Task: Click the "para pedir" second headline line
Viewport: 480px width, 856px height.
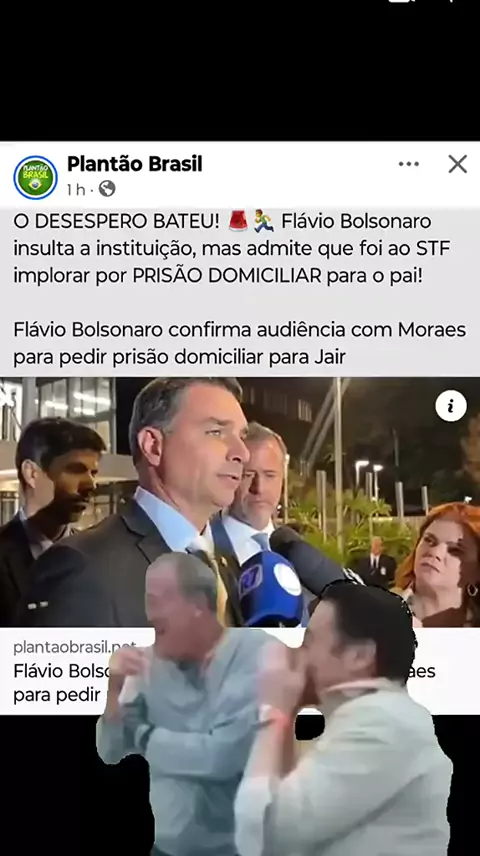Action: coord(57,695)
